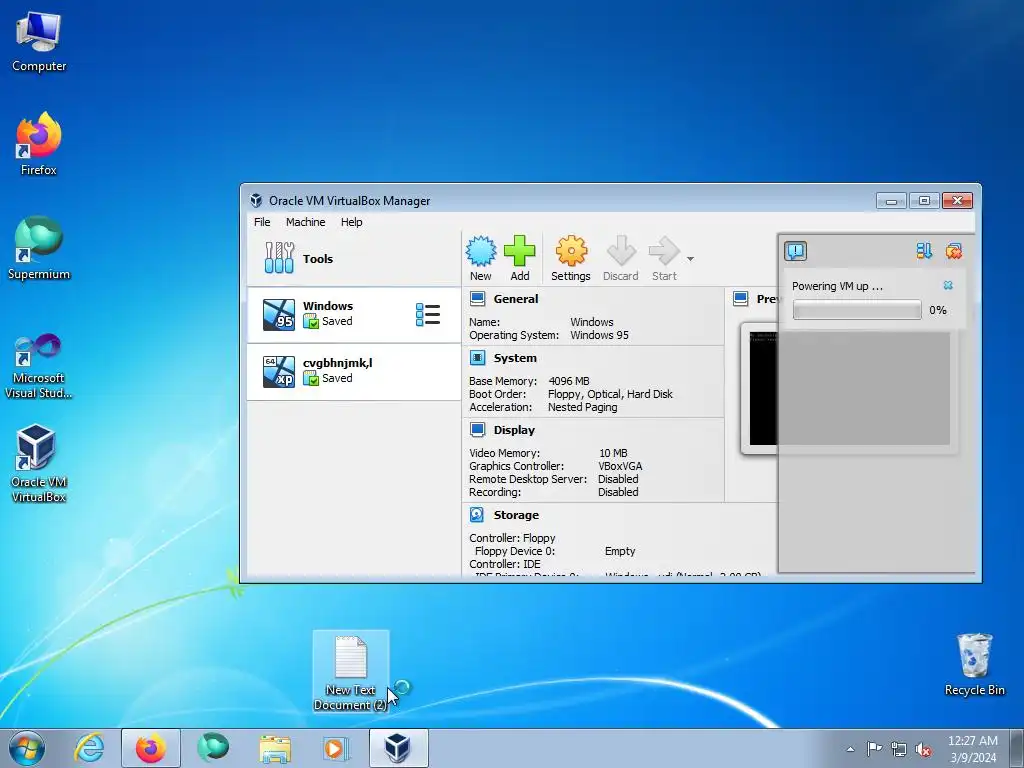
Task: Click VirtualBox taskbar button
Action: tap(398, 748)
